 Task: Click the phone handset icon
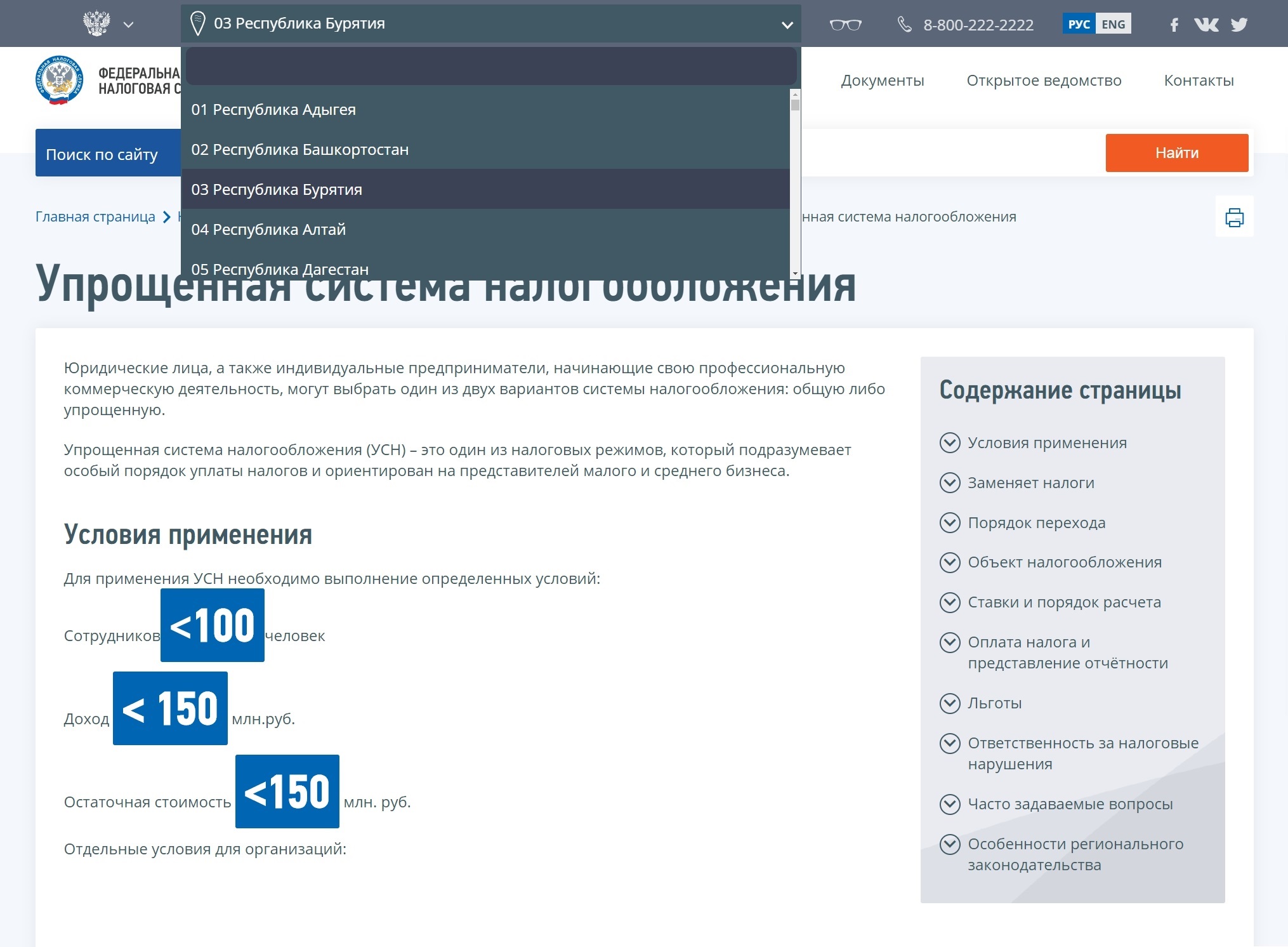pos(904,25)
